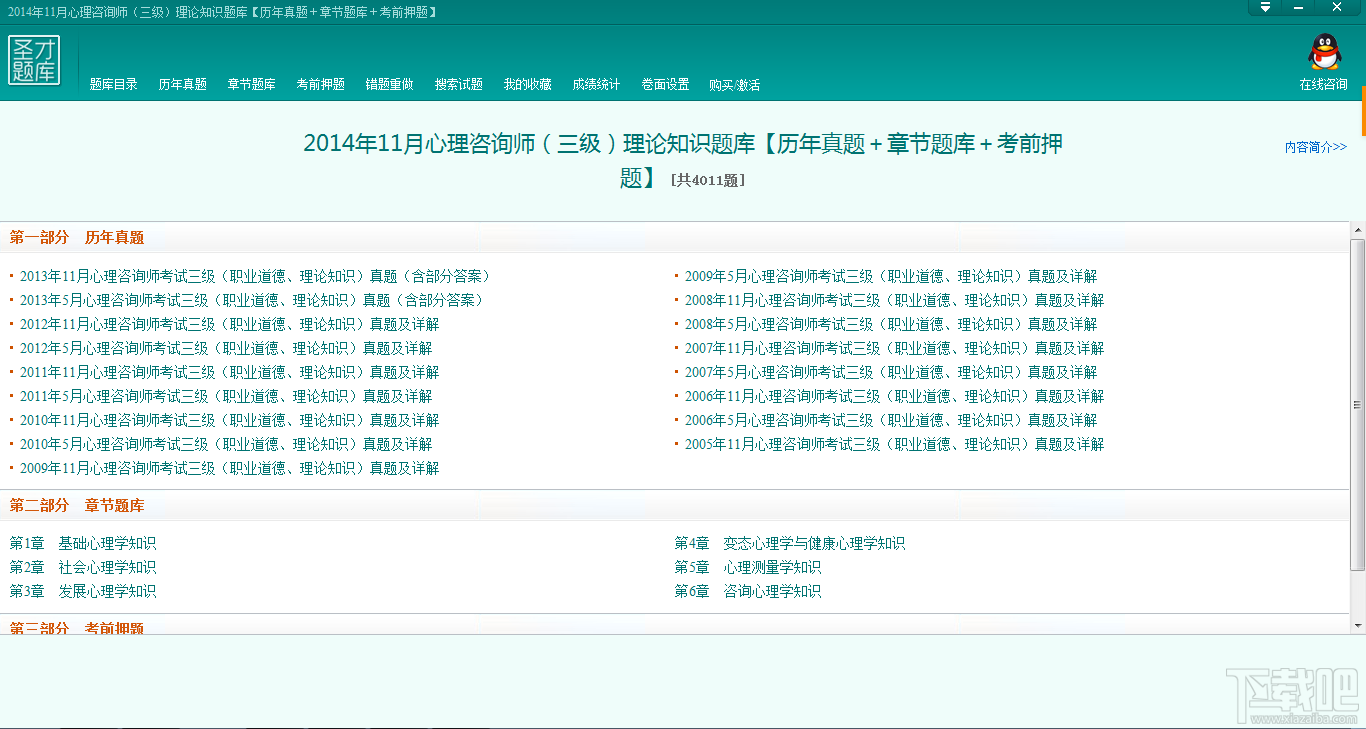View 我的收藏 favorites
This screenshot has width=1366, height=729.
tap(528, 85)
